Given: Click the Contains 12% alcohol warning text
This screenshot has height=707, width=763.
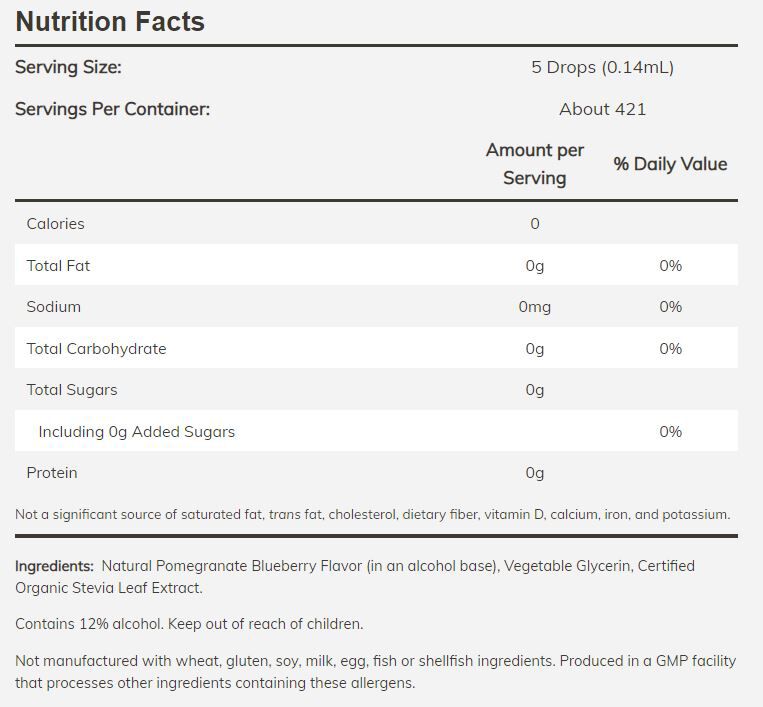Looking at the screenshot, I should click(189, 624).
